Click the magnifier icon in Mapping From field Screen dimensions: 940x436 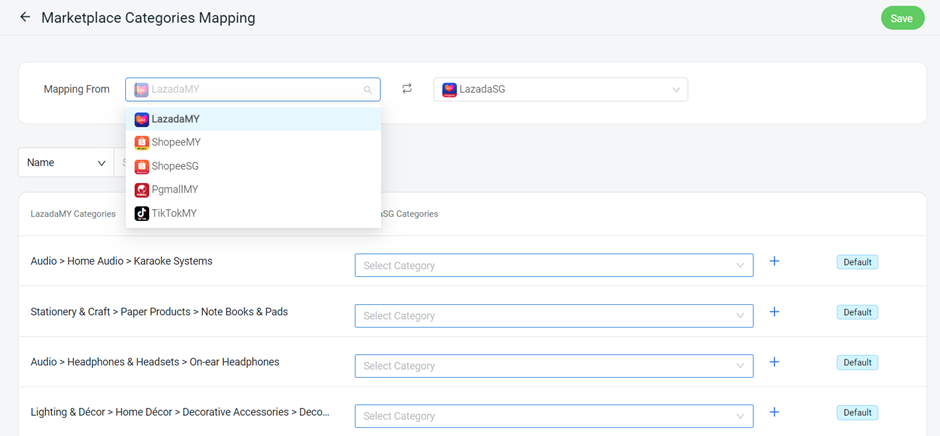click(x=367, y=90)
